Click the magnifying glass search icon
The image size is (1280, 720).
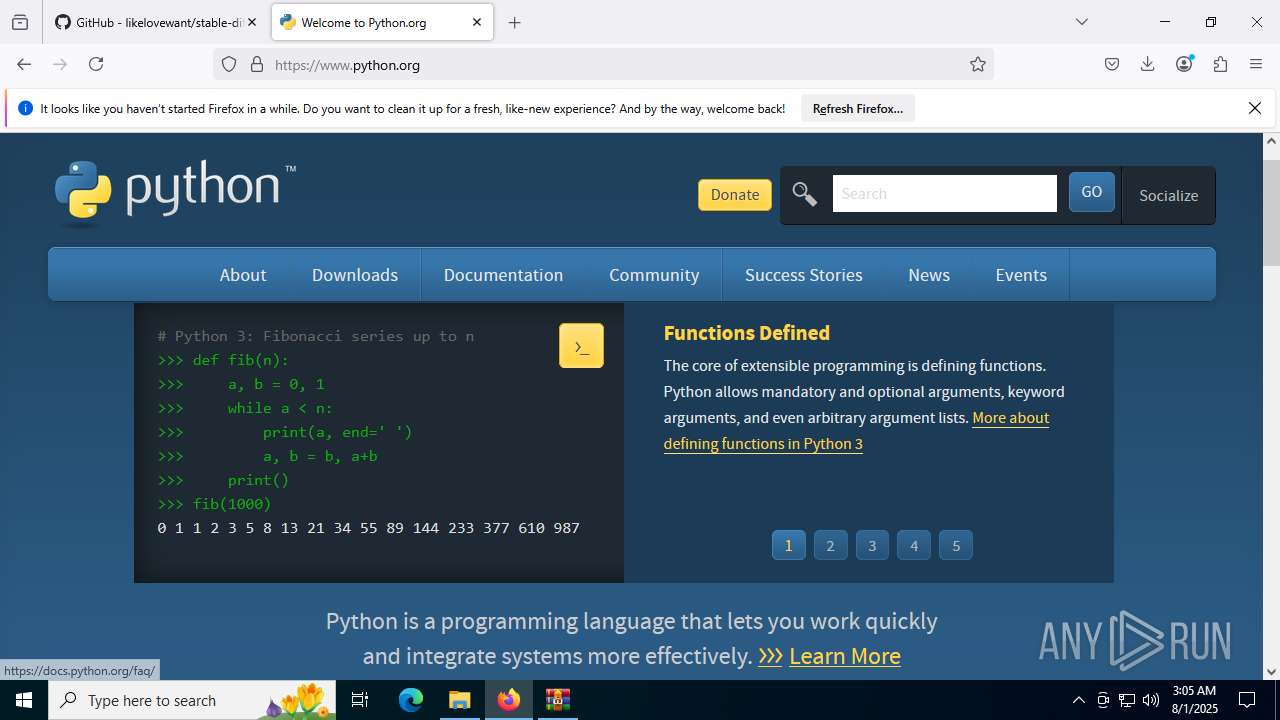pos(805,194)
